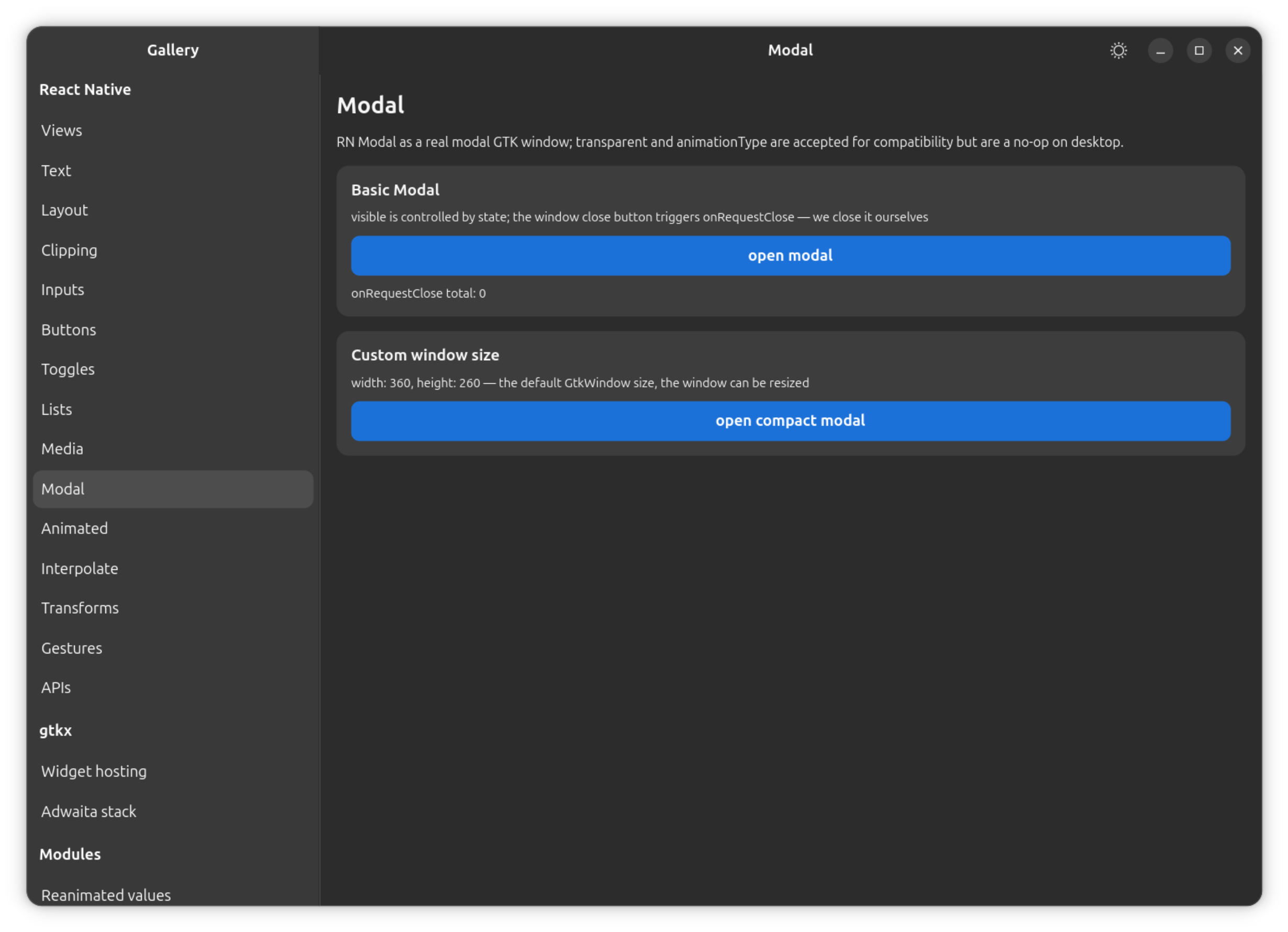The image size is (1288, 932).
Task: Select Views in the sidebar
Action: pos(173,130)
